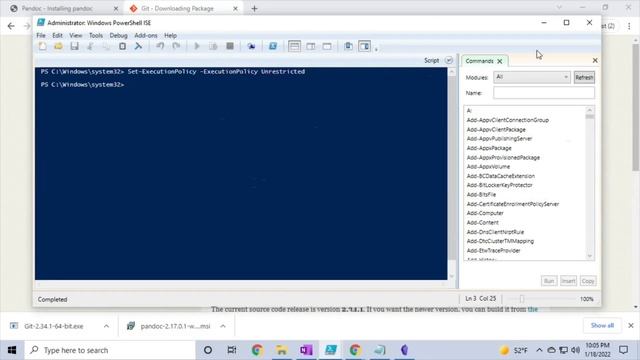
Task: Expand options for Git-2.34.1-64-bit.exe download
Action: [x=106, y=326]
